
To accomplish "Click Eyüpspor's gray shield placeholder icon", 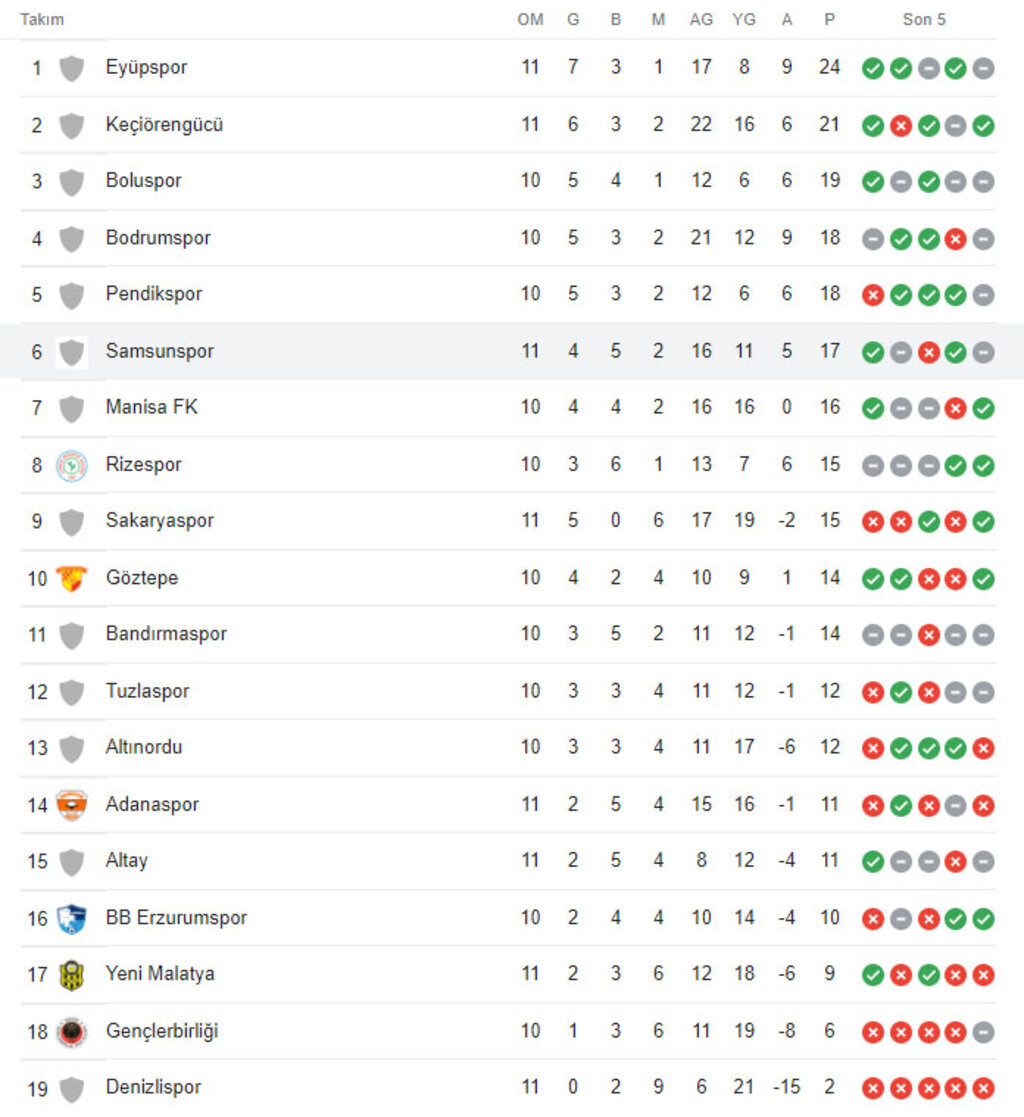I will (x=71, y=68).
